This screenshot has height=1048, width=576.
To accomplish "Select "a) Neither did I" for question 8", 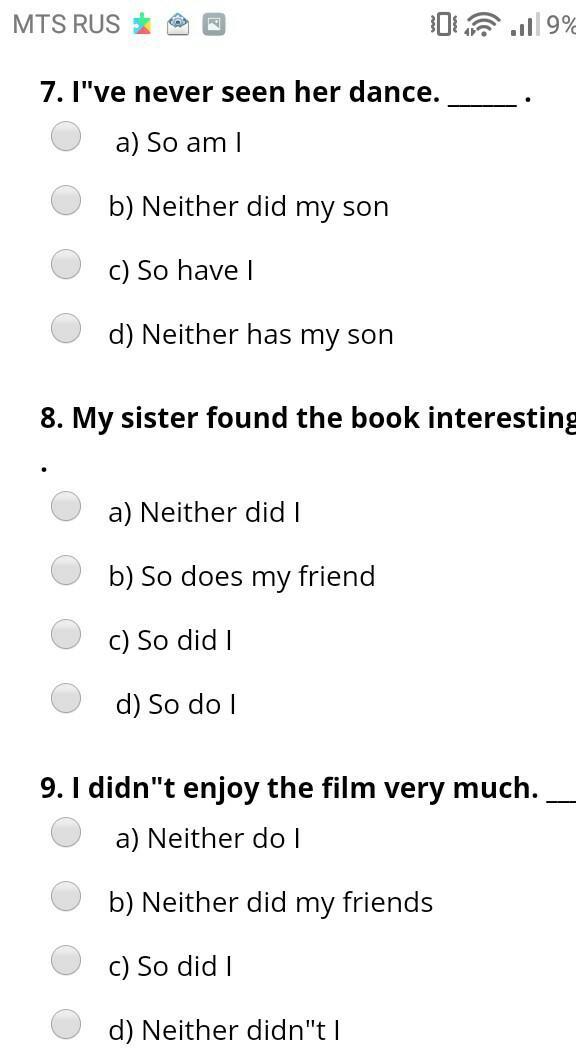I will 66,506.
